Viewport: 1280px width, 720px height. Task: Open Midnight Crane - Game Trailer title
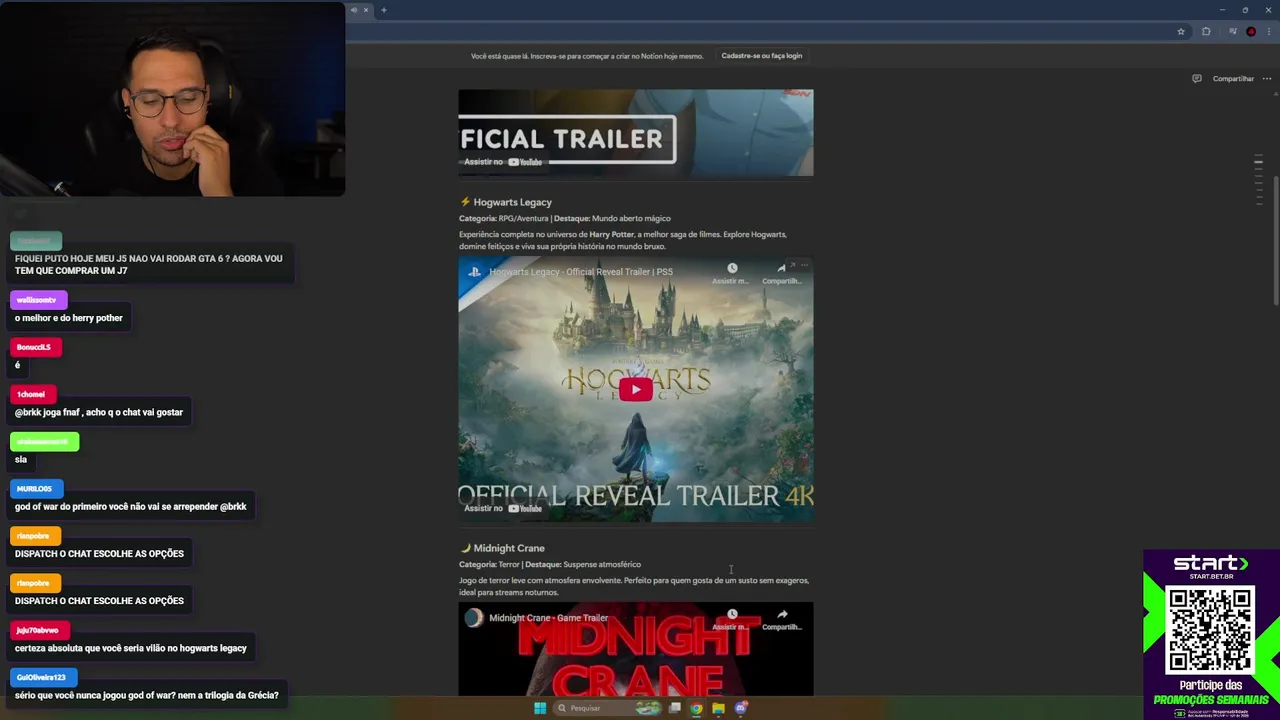click(x=548, y=618)
